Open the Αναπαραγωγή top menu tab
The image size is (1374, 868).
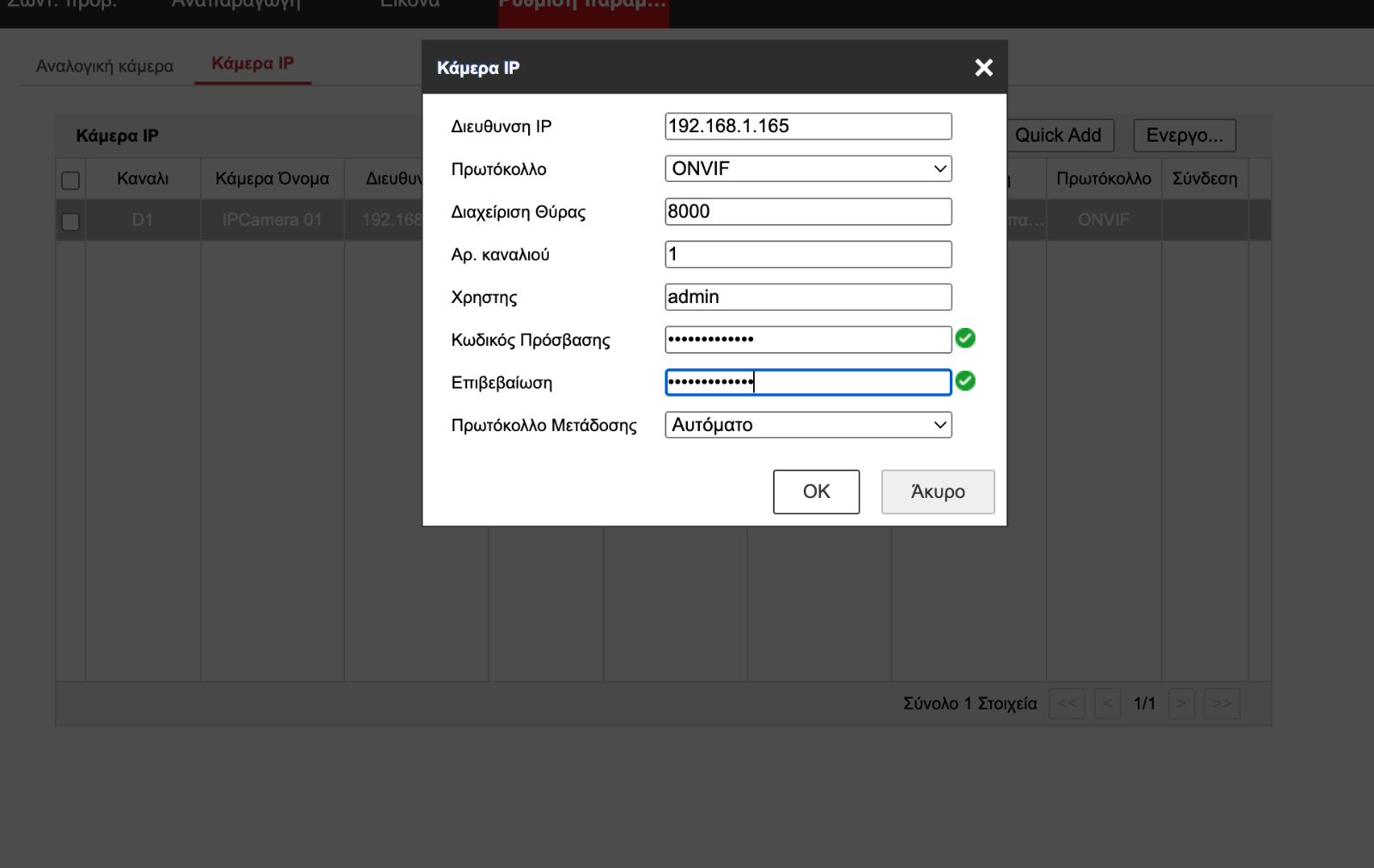(x=236, y=4)
